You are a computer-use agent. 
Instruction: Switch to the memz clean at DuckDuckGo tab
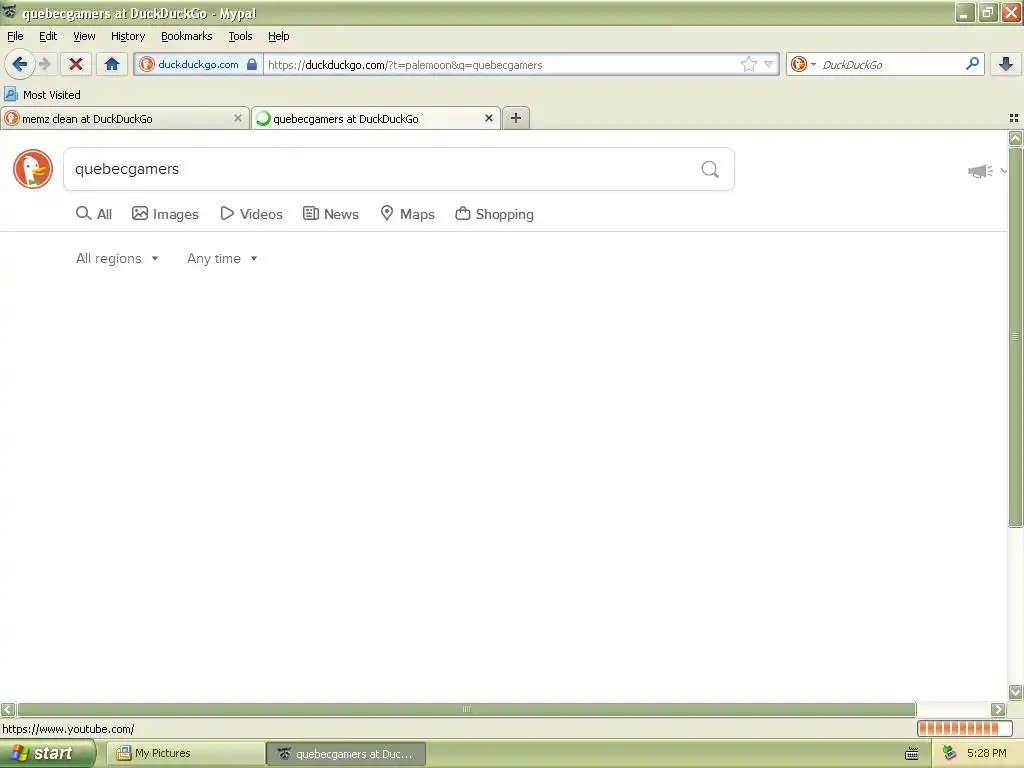coord(124,119)
